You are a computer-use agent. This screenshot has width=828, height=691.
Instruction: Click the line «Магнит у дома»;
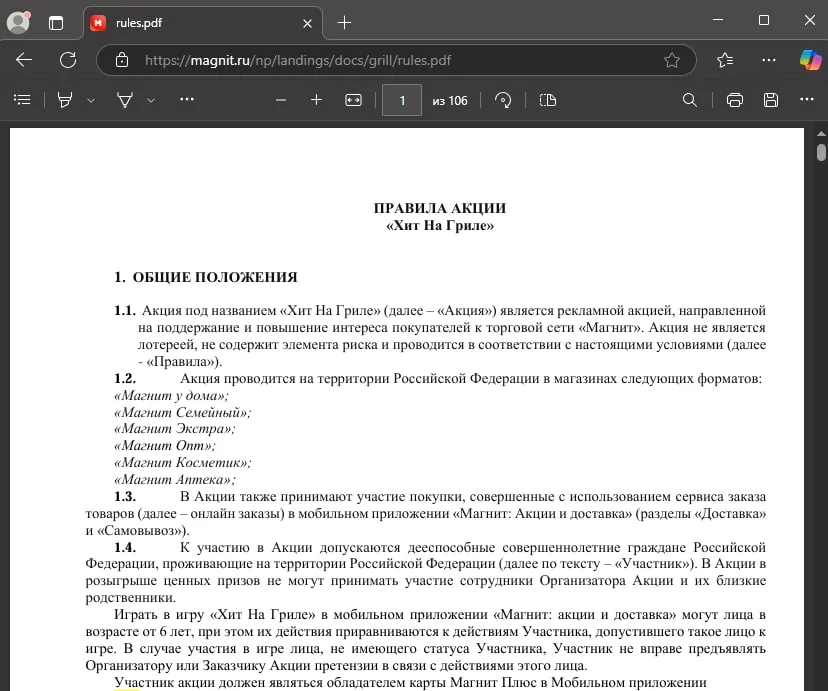(x=172, y=395)
